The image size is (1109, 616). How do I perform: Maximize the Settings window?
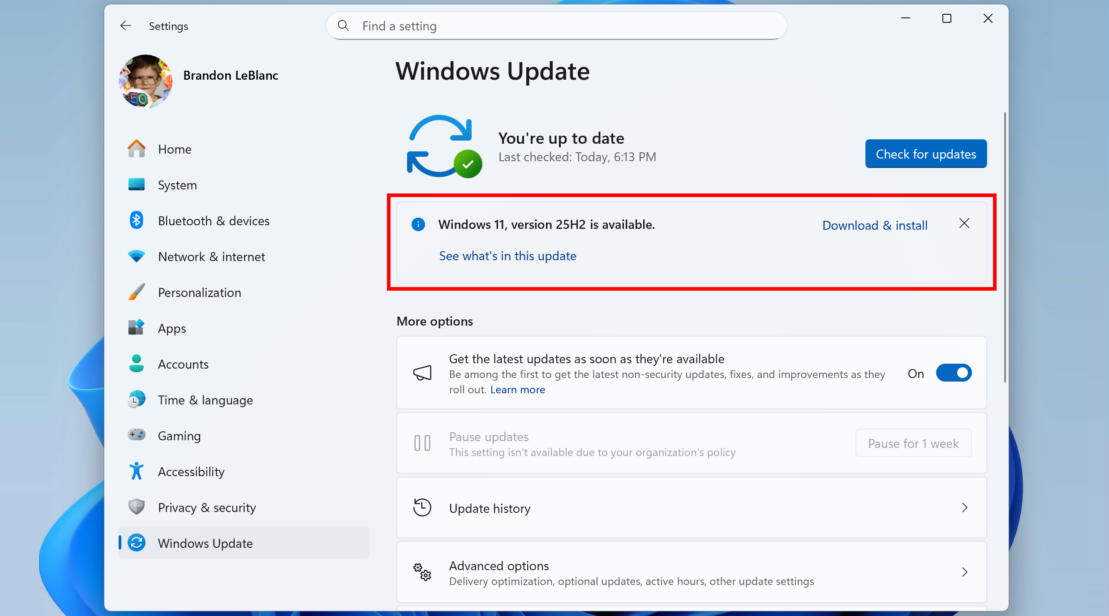946,18
